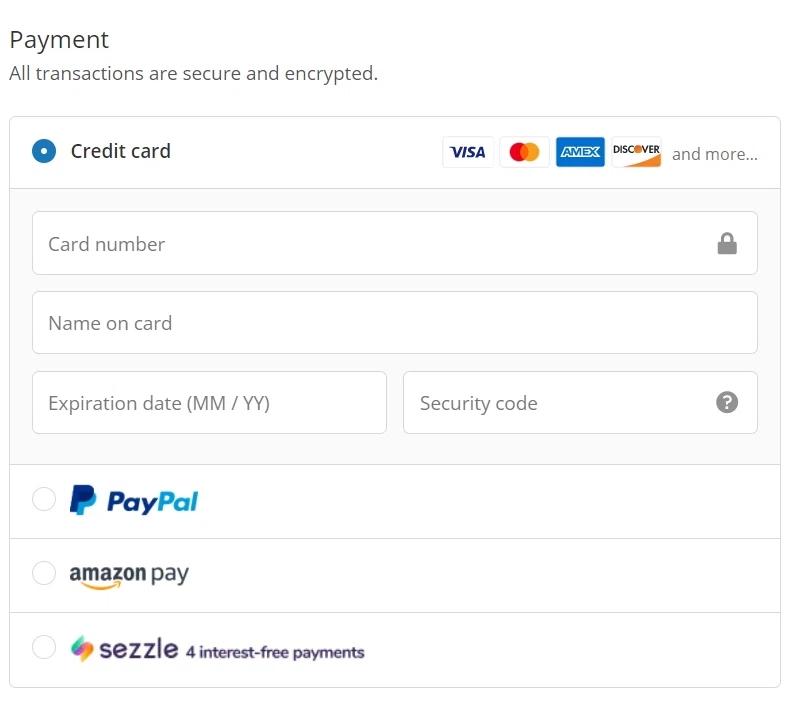Click the PayPal logo
This screenshot has width=797, height=720.
click(x=134, y=500)
